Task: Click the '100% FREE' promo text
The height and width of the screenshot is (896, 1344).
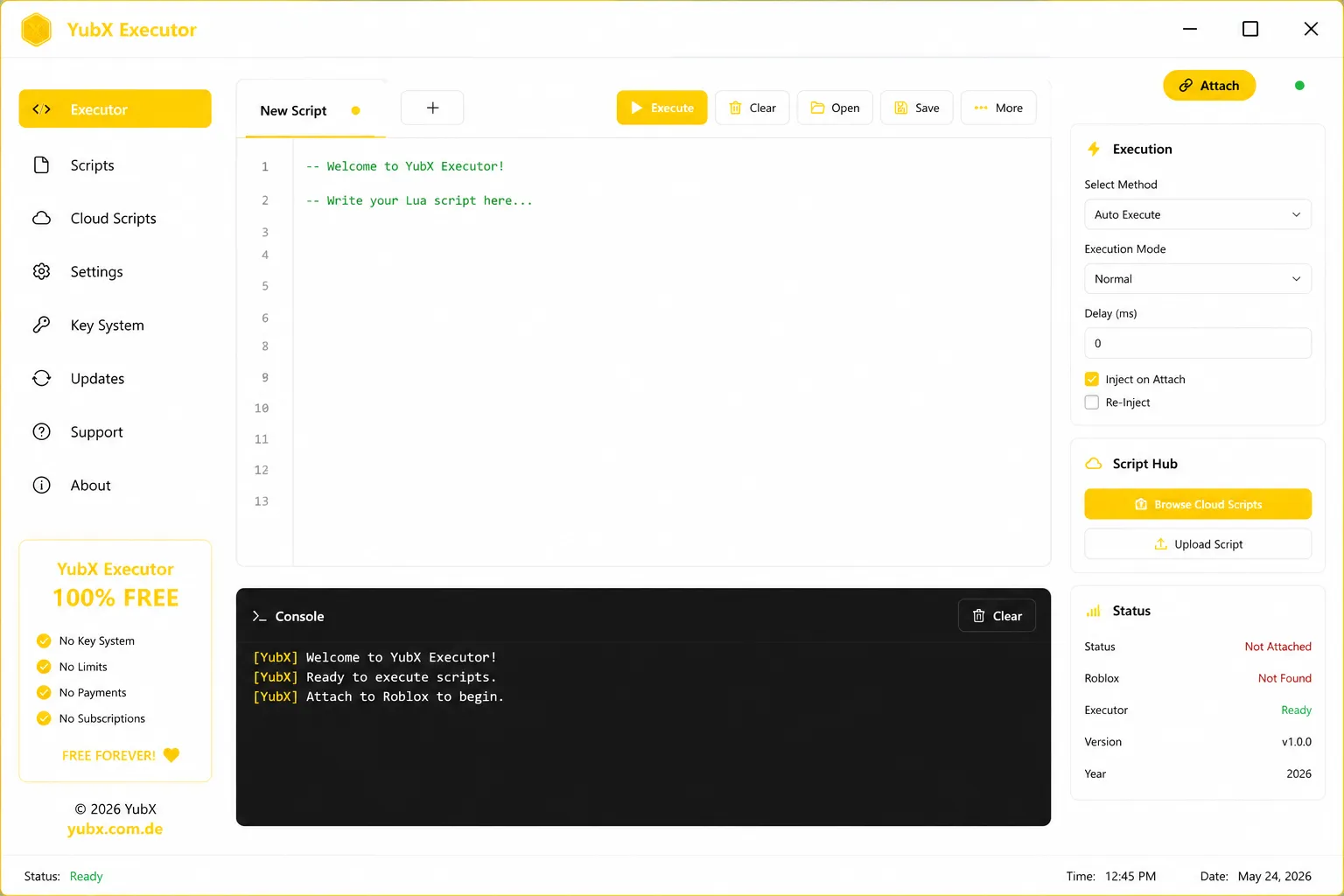Action: (x=115, y=598)
